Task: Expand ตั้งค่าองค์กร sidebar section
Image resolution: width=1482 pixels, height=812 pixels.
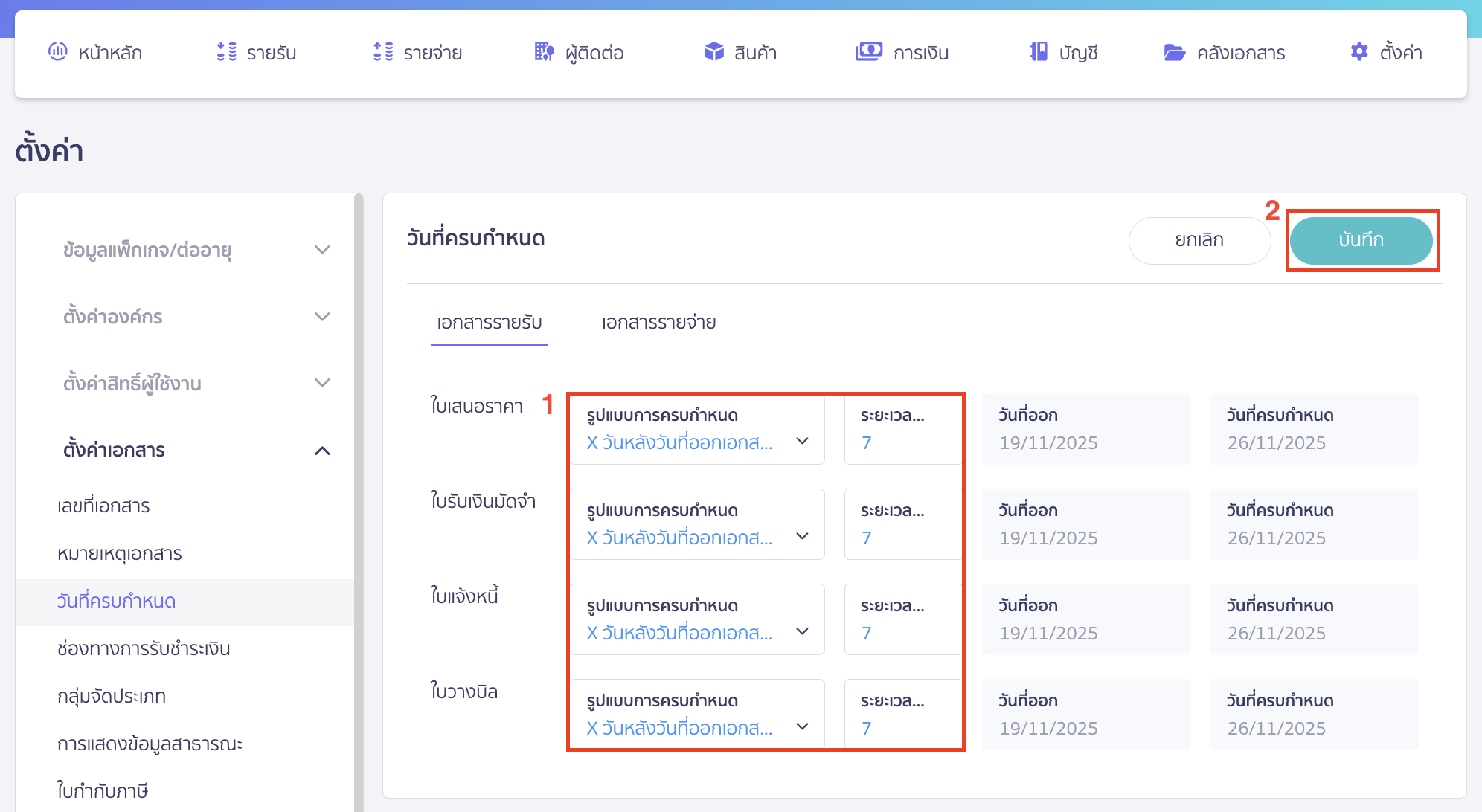Action: point(322,317)
